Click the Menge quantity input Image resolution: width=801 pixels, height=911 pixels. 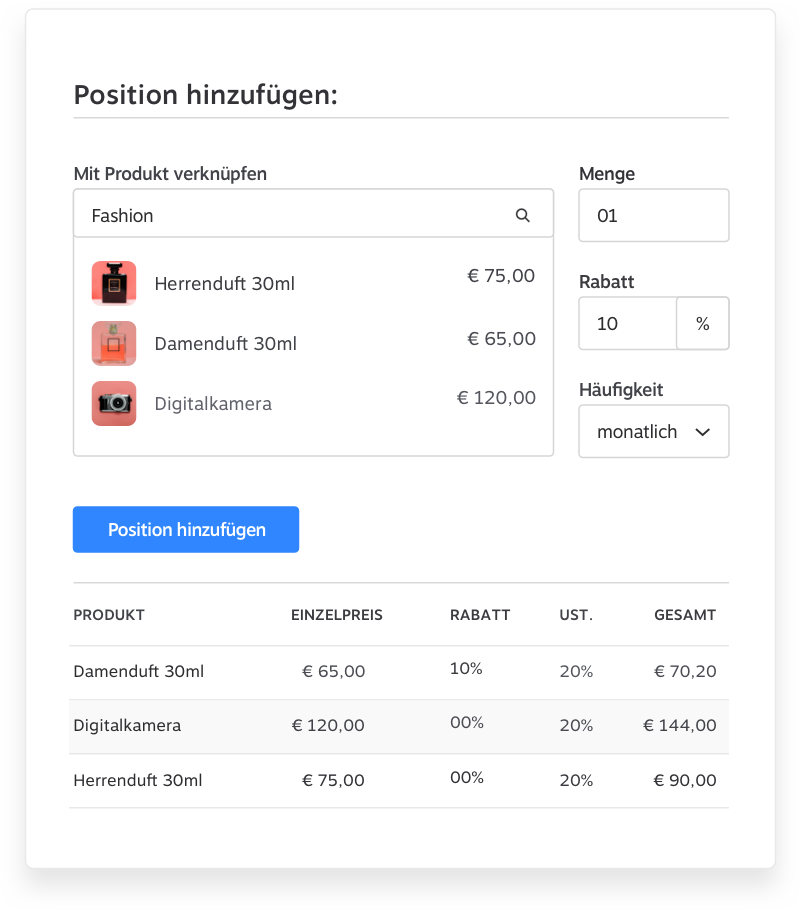click(x=653, y=215)
